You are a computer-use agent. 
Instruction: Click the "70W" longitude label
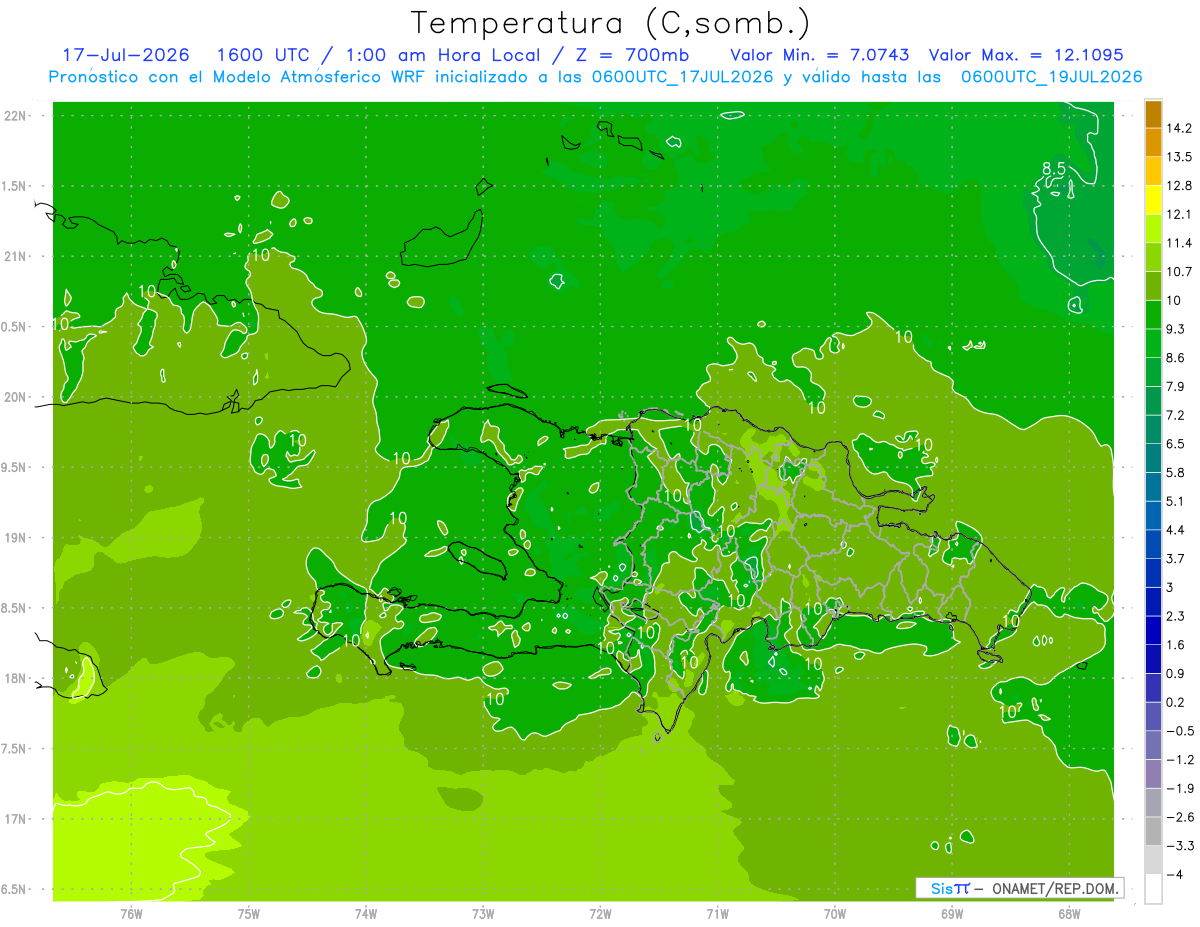pos(835,913)
